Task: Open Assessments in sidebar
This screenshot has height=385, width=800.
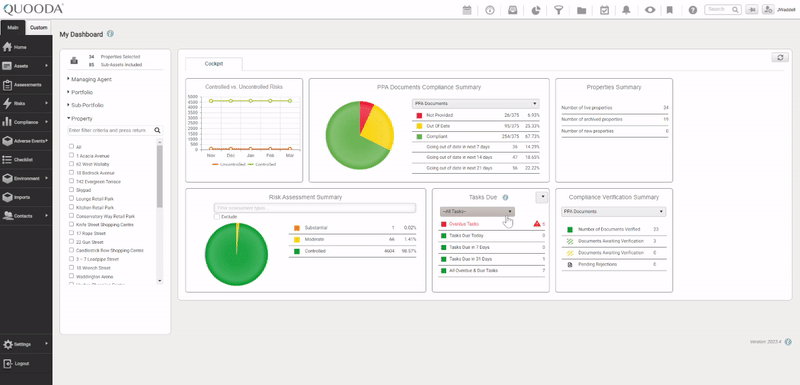Action: click(26, 85)
